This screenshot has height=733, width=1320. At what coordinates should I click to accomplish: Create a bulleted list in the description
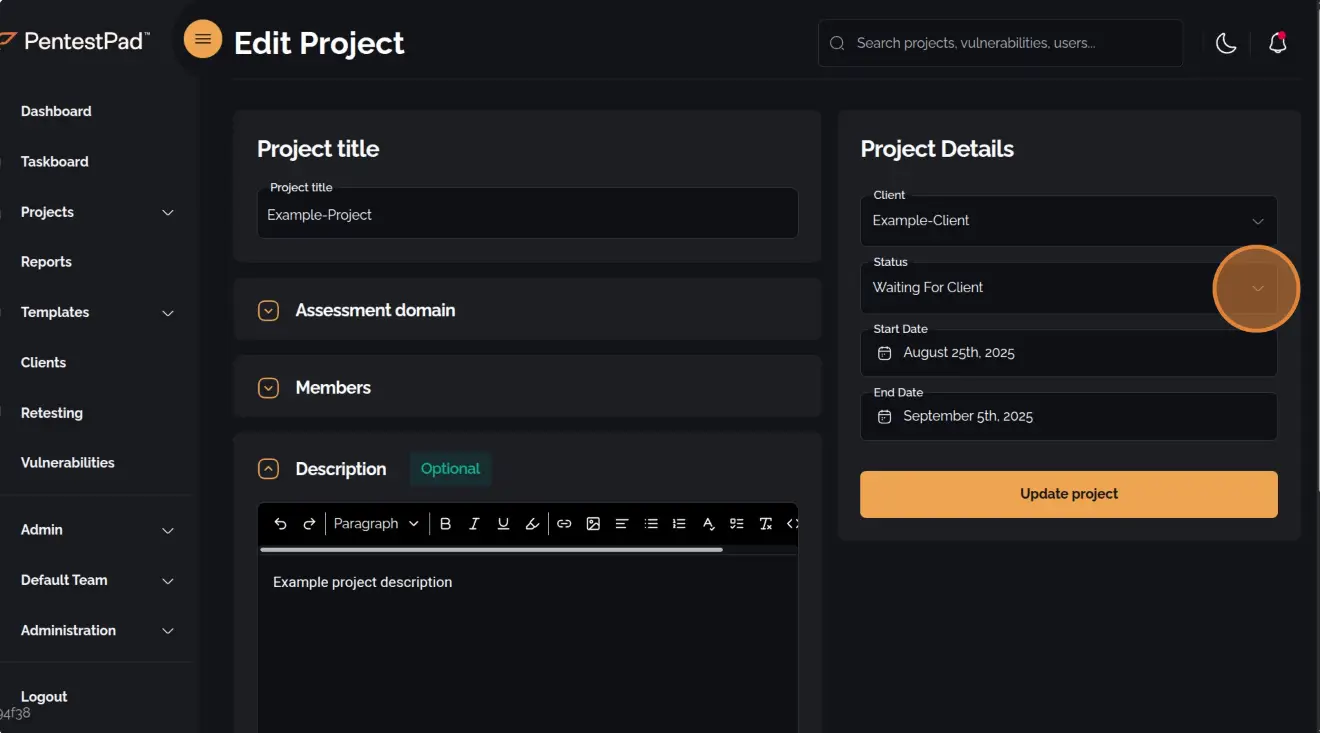(x=651, y=523)
